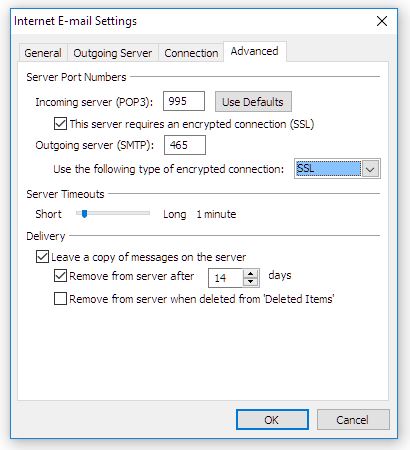Uncheck the encrypted connection (SSL) requirement checkbox
Image resolution: width=410 pixels, height=450 pixels.
(x=60, y=124)
